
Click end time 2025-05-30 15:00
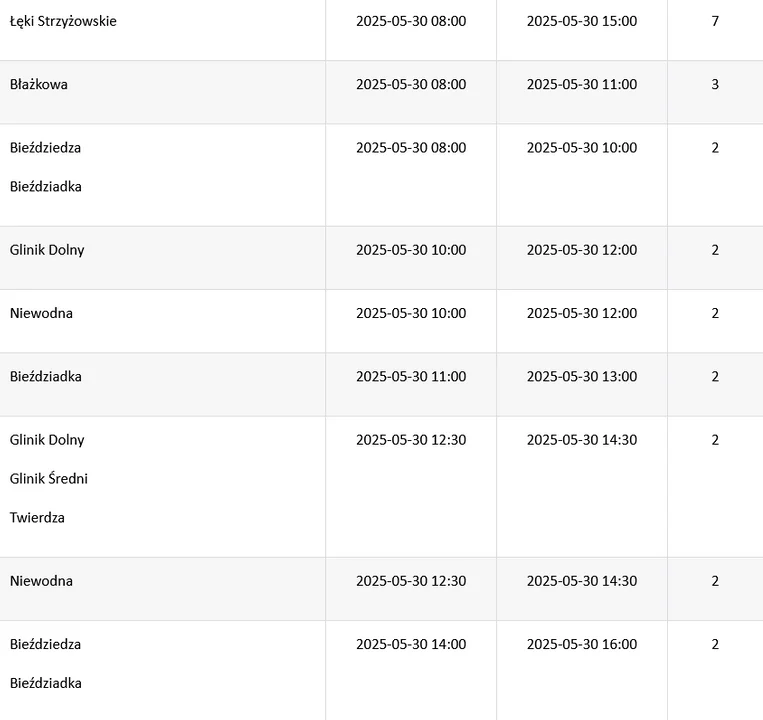[581, 21]
